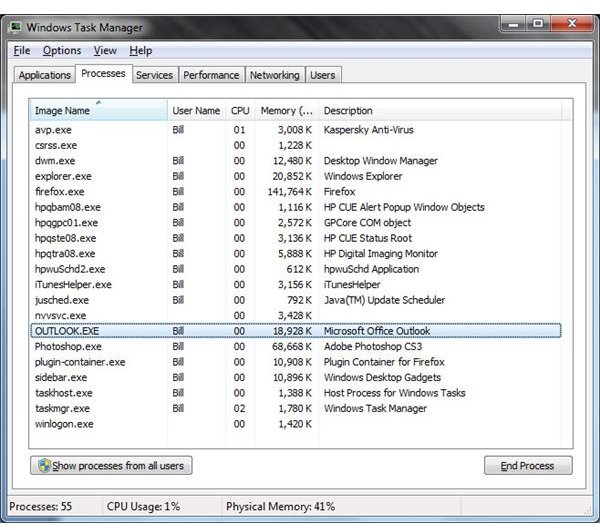Screen dimensions: 600x530
Task: Click the Task Manager title bar icon
Action: pyautogui.click(x=16, y=27)
